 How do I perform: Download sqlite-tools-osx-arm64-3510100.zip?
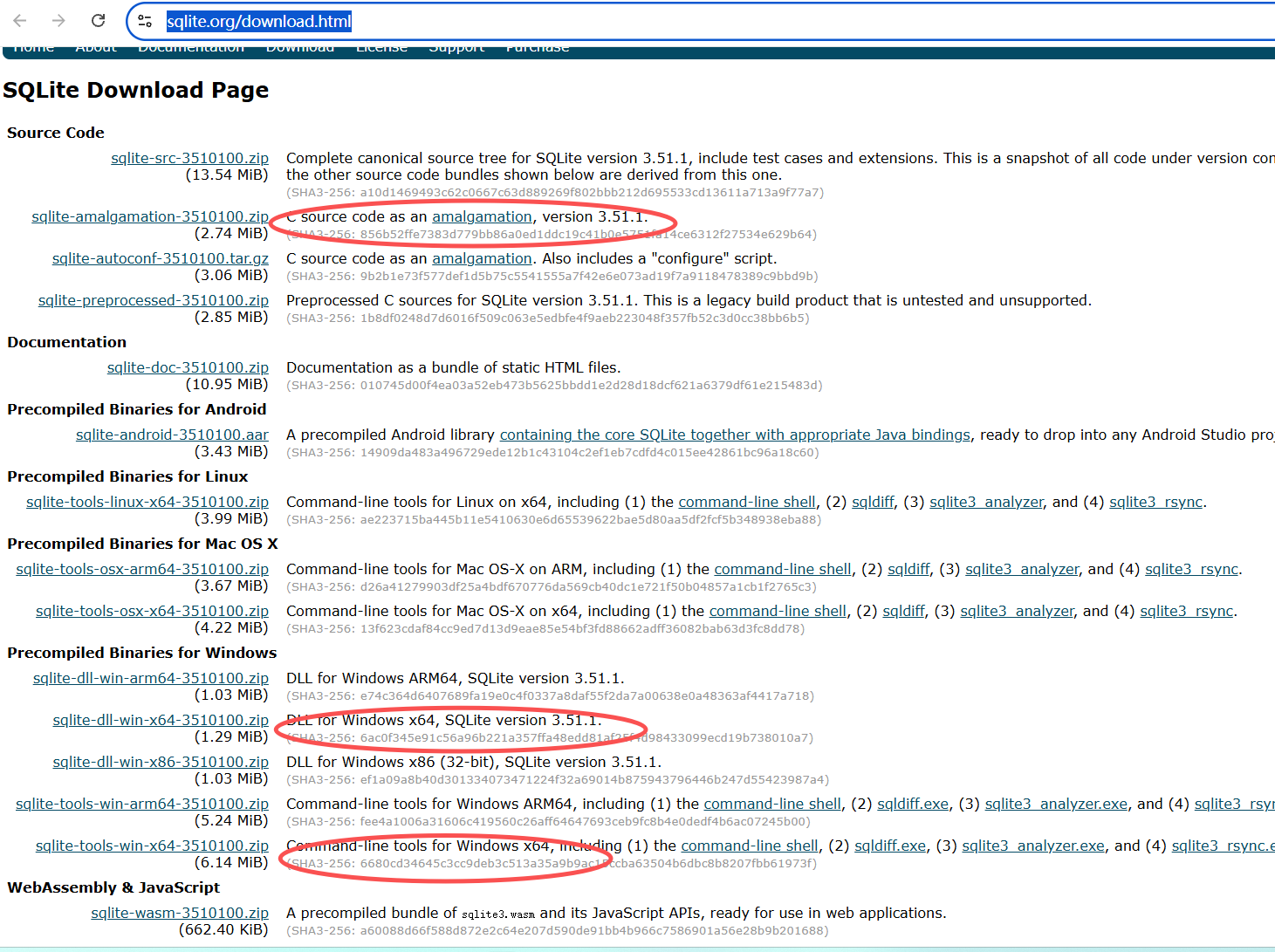(x=142, y=569)
